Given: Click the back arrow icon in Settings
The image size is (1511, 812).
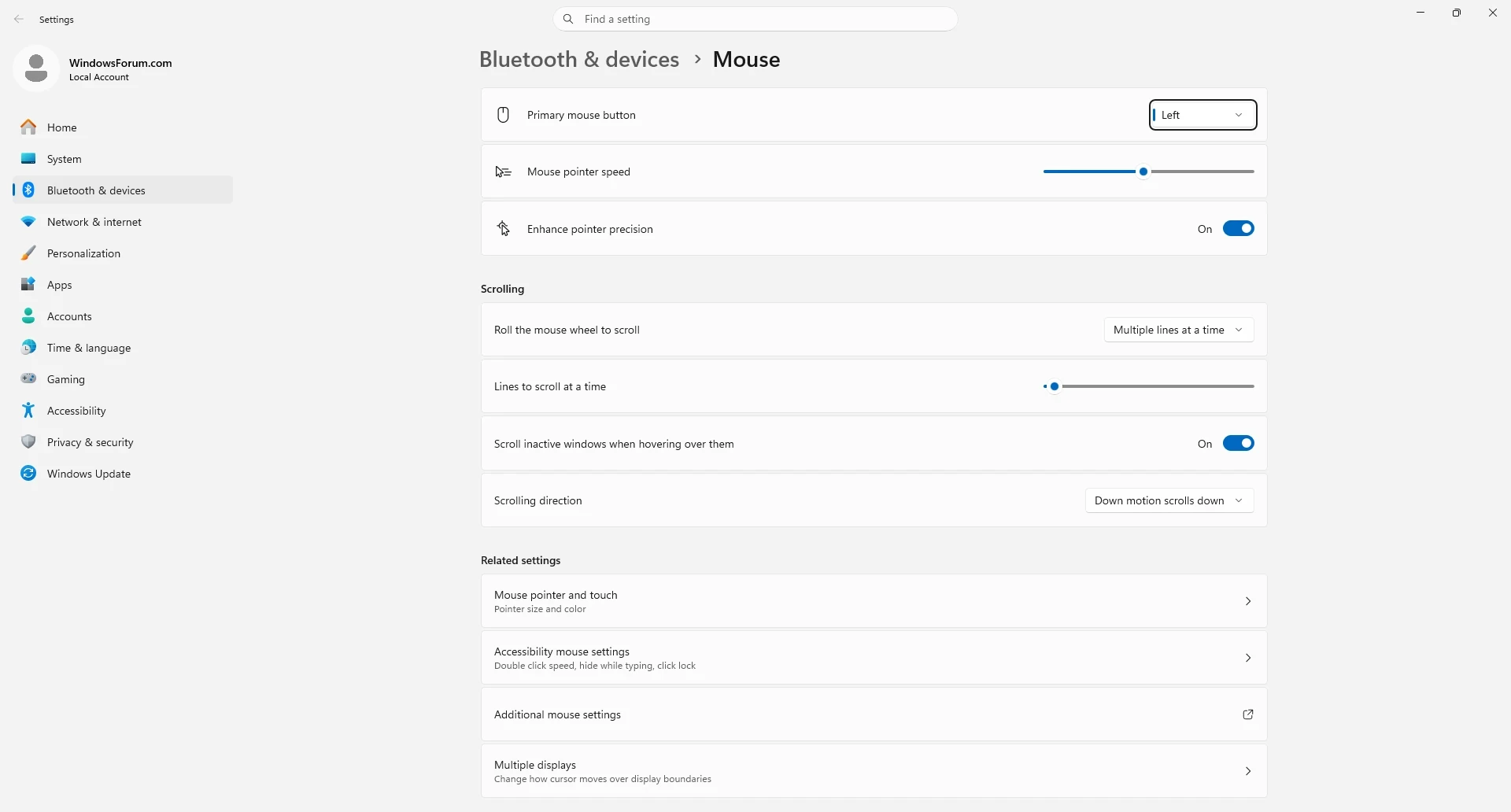Looking at the screenshot, I should click(x=19, y=19).
